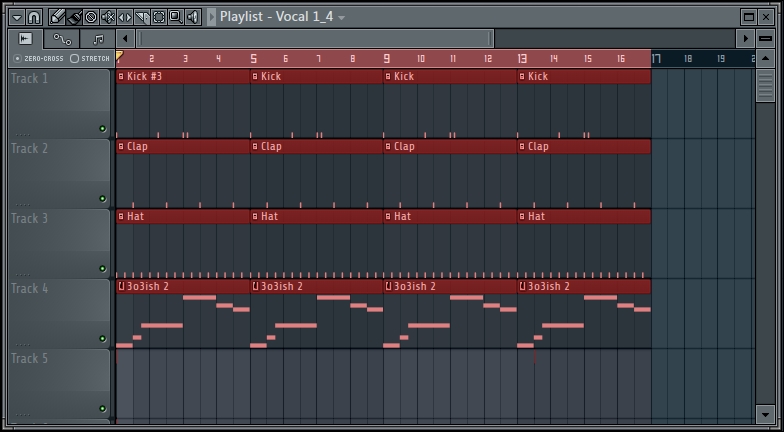The image size is (784, 432).
Task: Select the Track 5 header label
Action: tap(30, 358)
